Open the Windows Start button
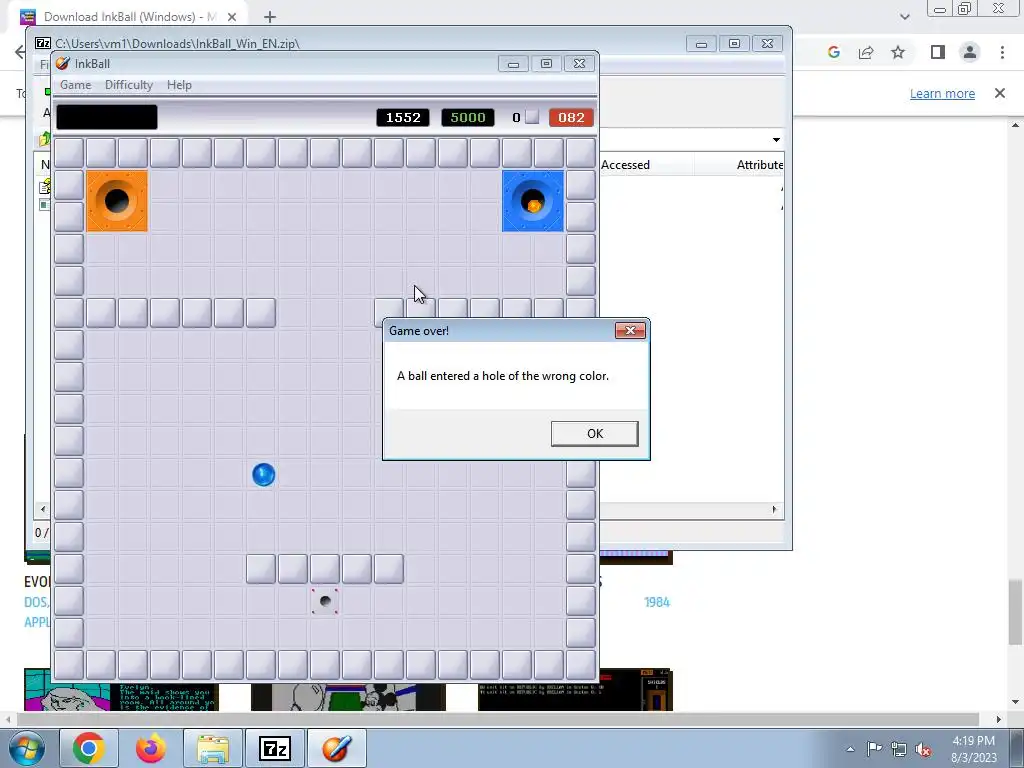This screenshot has height=768, width=1024. tap(27, 748)
